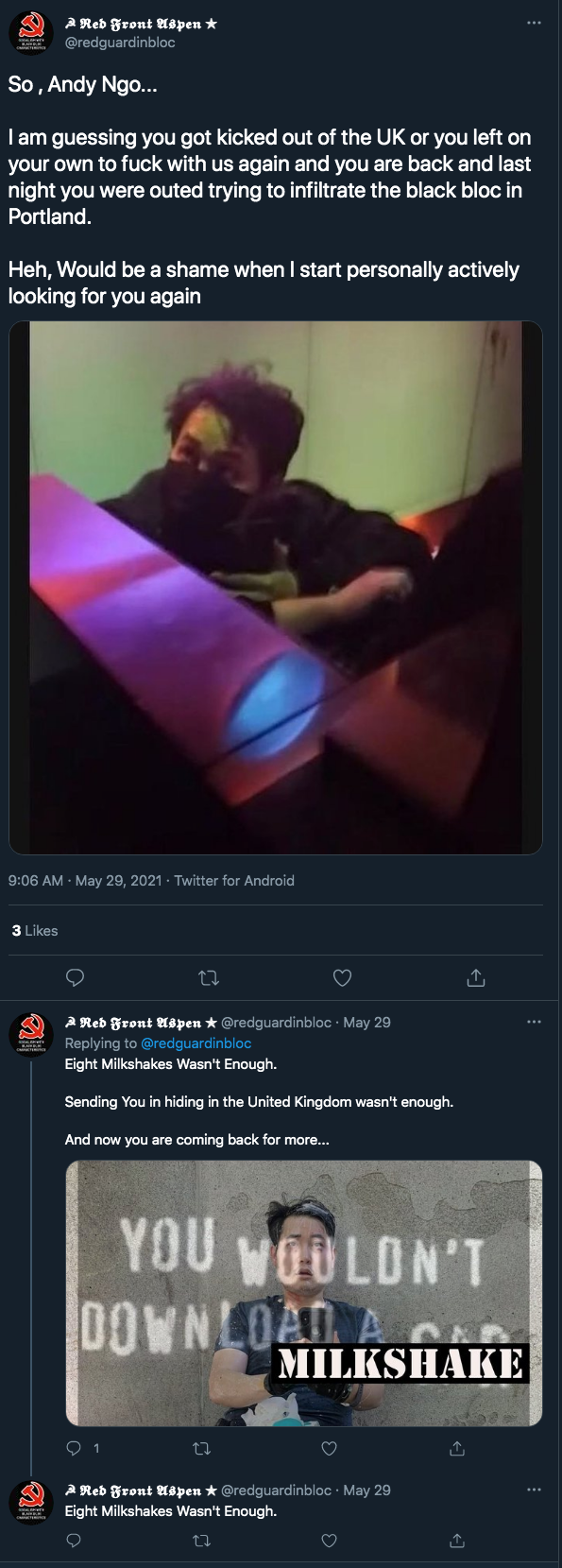Open the MILKSHAKE meme image

click(303, 1293)
